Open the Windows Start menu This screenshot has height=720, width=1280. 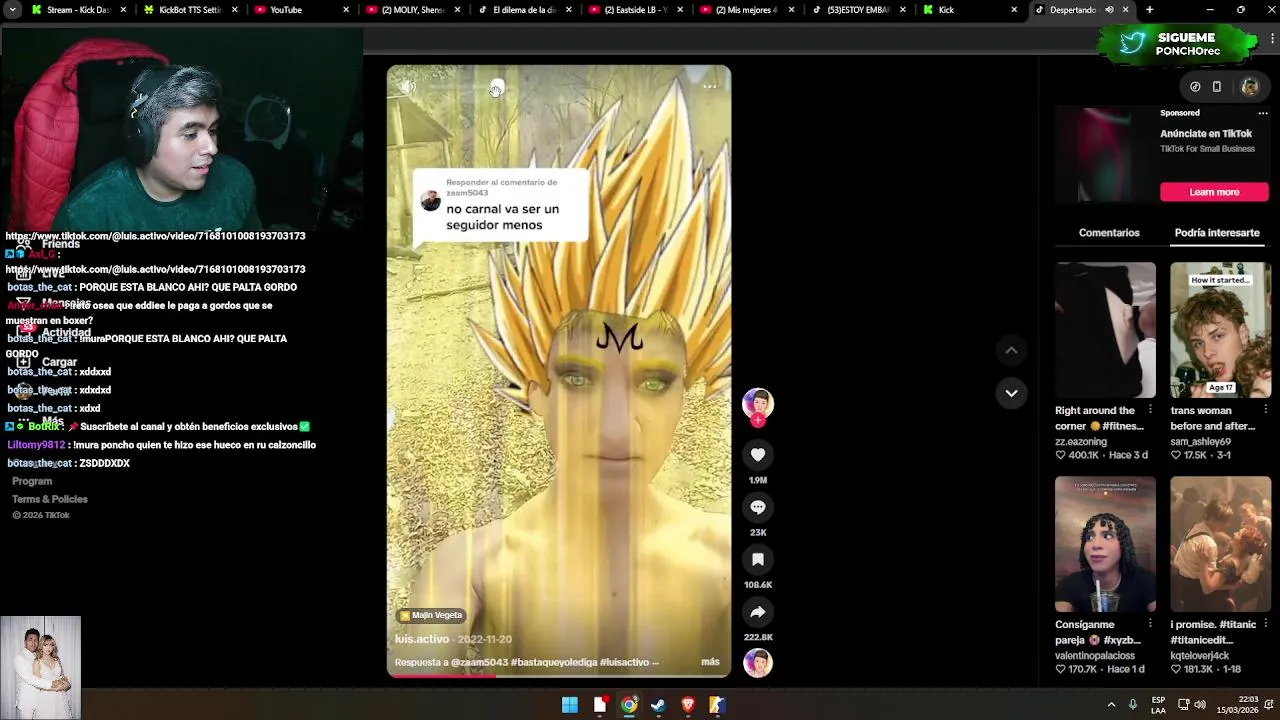pyautogui.click(x=570, y=705)
